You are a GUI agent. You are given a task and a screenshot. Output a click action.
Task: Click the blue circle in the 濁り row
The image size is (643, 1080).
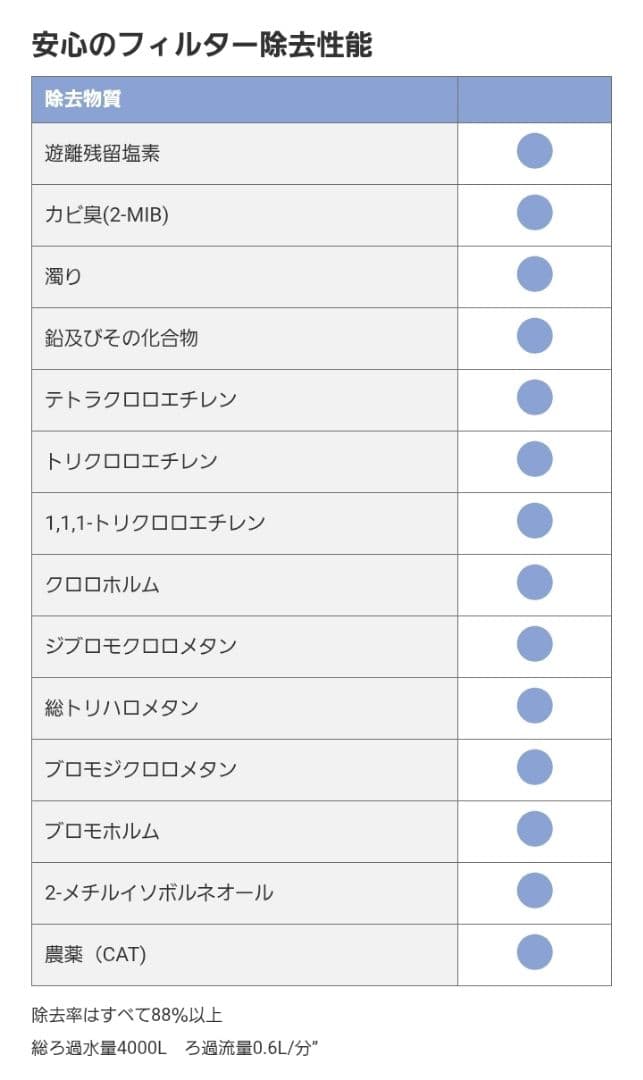(534, 275)
